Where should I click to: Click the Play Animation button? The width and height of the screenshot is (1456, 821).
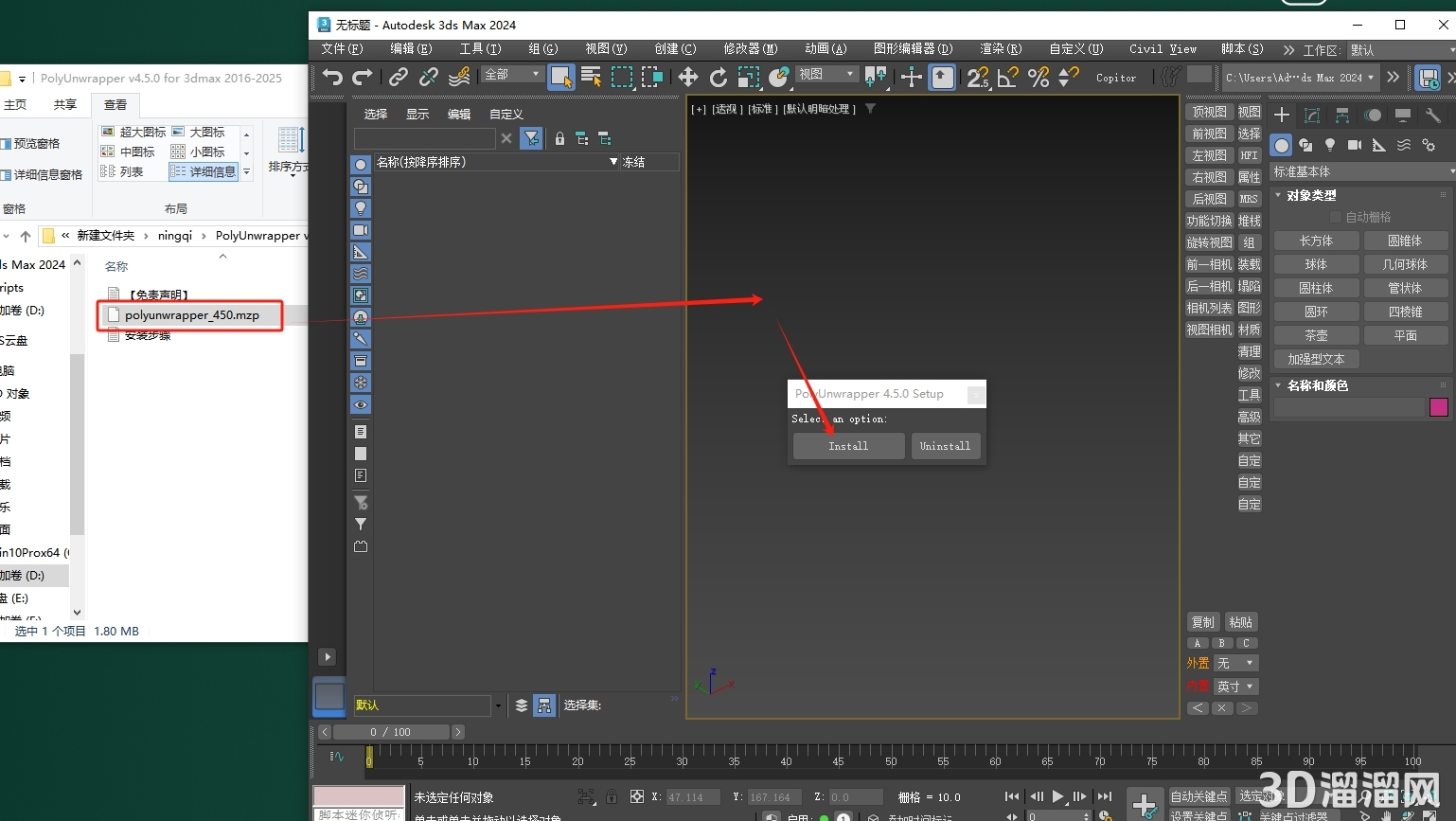coord(1058,796)
